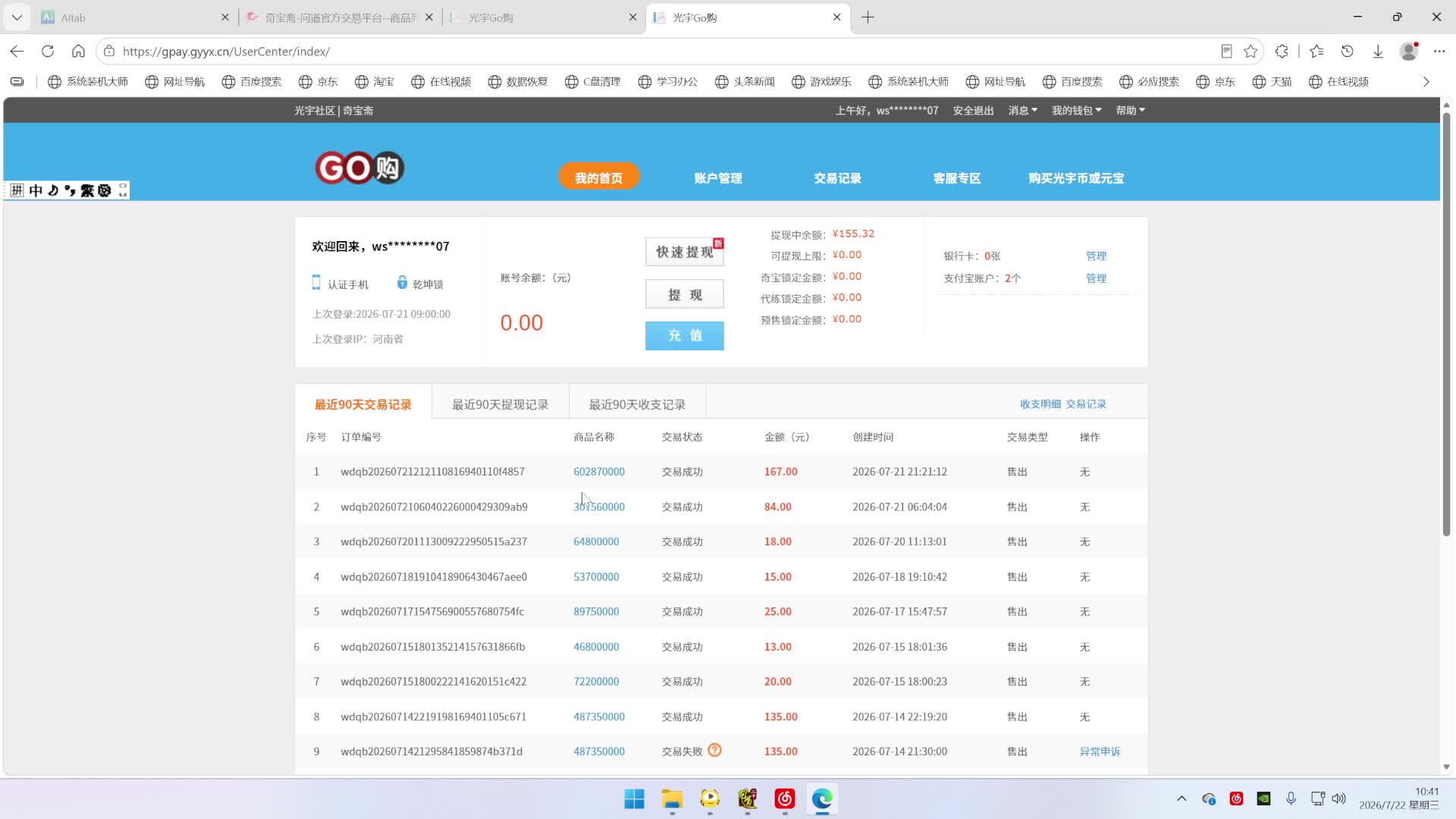The height and width of the screenshot is (819, 1456).
Task: Open the browser settings ellipsis menu
Action: point(1439,51)
